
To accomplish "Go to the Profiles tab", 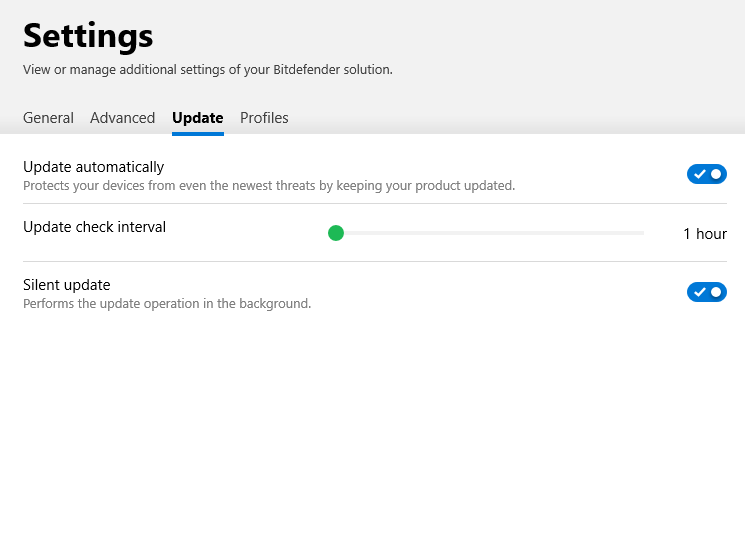I will coord(264,118).
